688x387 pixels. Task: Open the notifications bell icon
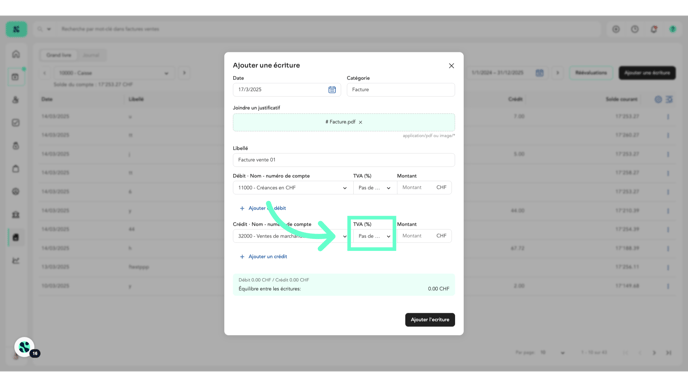(654, 29)
